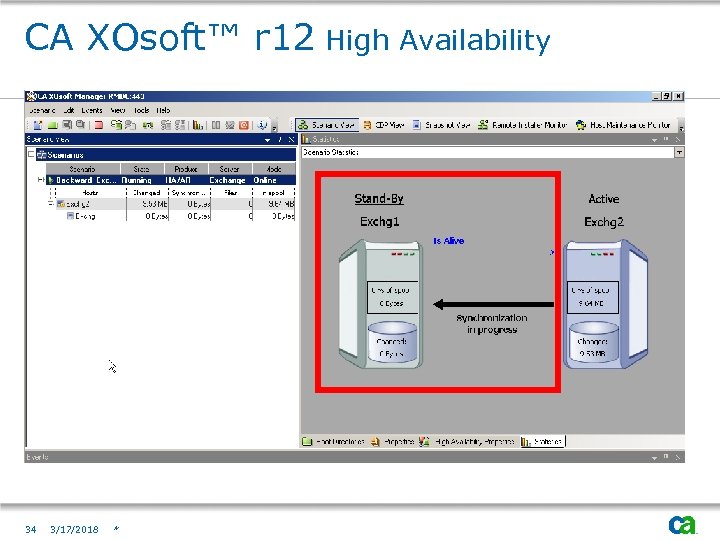Screen dimensions: 720x540
Task: Switch to CDP View
Action: [384, 125]
